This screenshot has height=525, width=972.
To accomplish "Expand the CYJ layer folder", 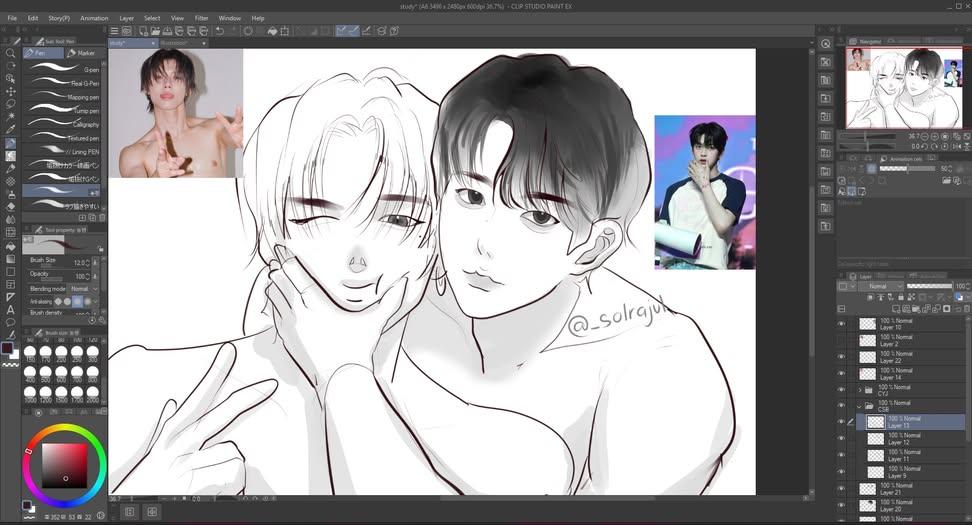I will click(x=860, y=390).
